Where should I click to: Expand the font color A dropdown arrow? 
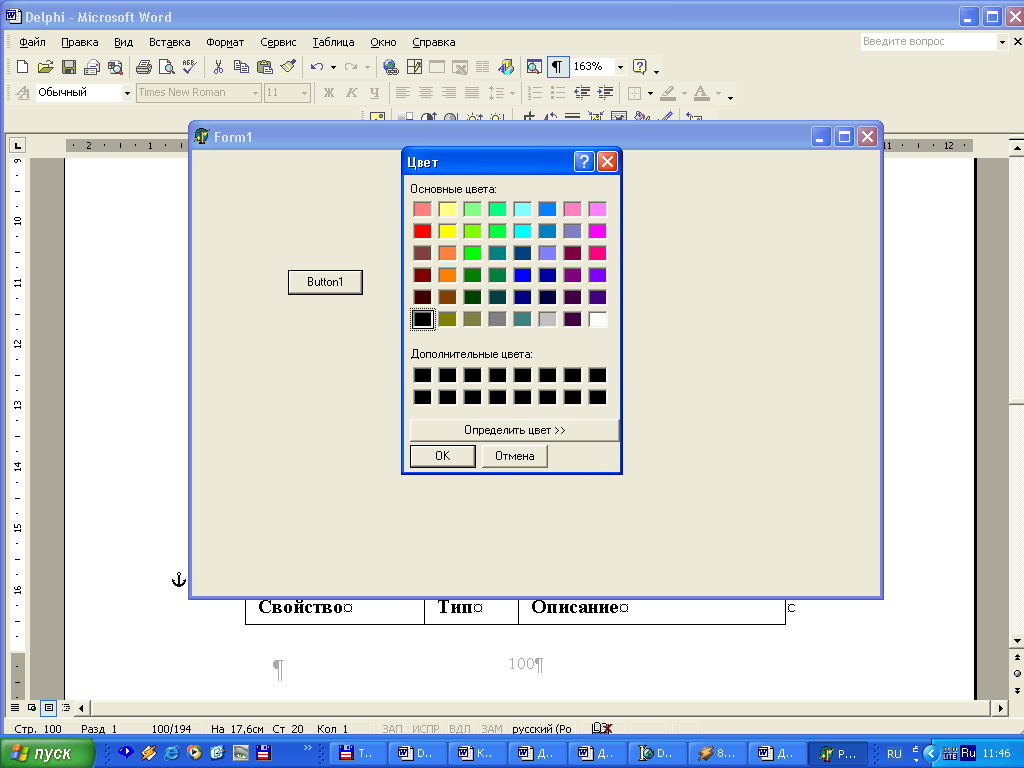[x=718, y=93]
